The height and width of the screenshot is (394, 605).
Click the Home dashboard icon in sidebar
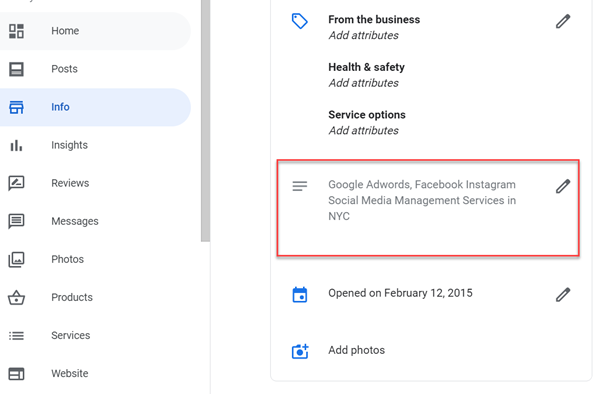16,31
